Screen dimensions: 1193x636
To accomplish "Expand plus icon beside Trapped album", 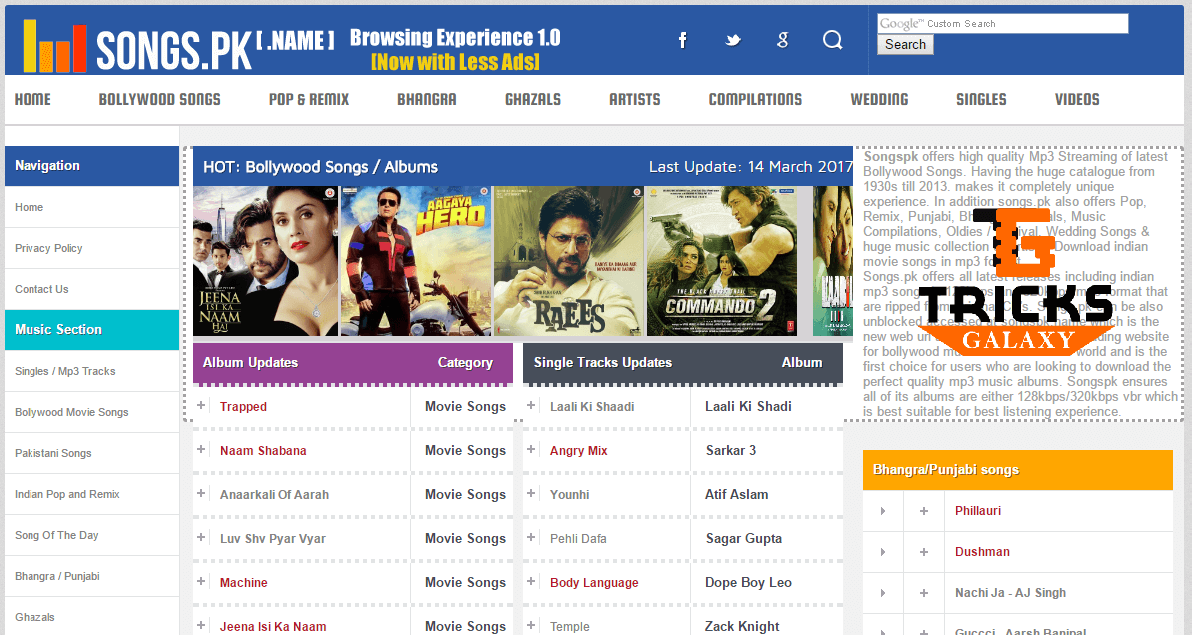I will point(201,405).
